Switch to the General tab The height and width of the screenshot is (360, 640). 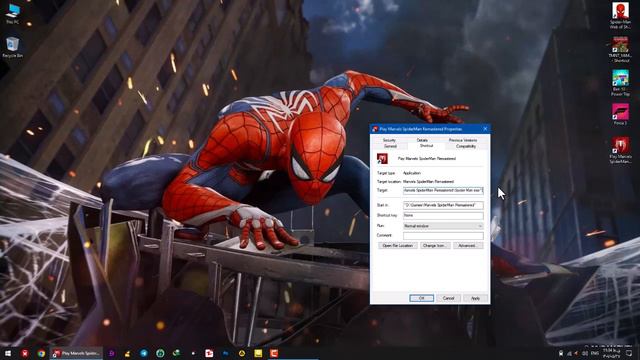pos(390,146)
